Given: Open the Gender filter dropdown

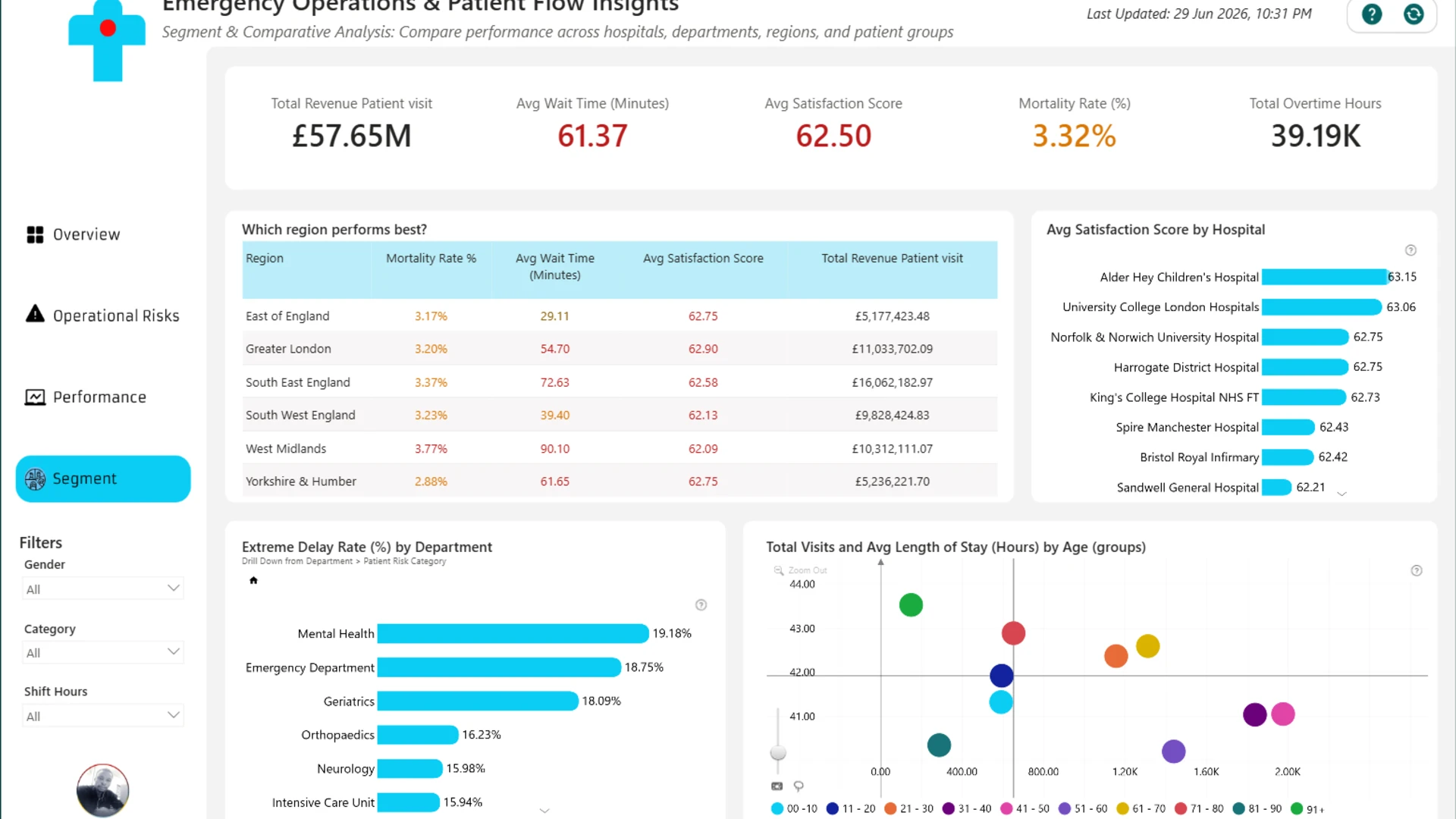Looking at the screenshot, I should (103, 589).
